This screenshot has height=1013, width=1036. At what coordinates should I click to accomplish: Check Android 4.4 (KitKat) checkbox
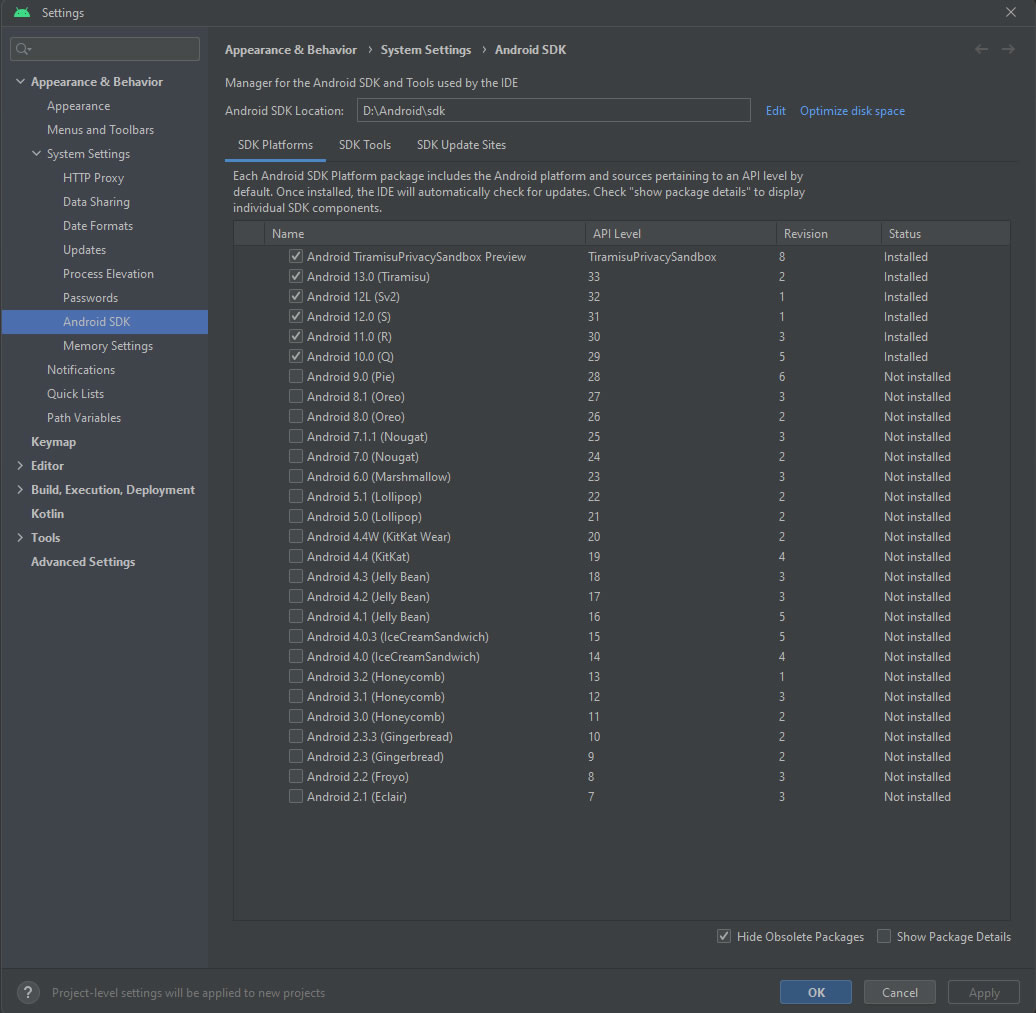point(296,556)
